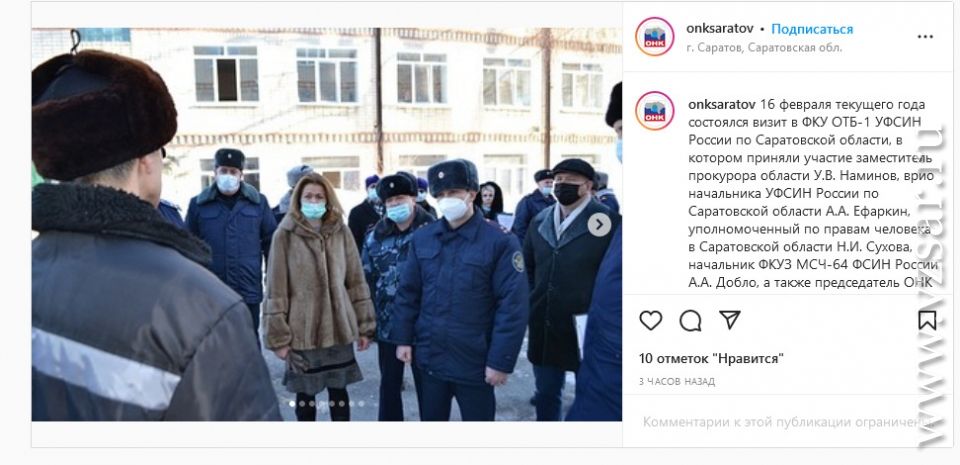Advance the photo carousel with the right arrow

coord(599,225)
